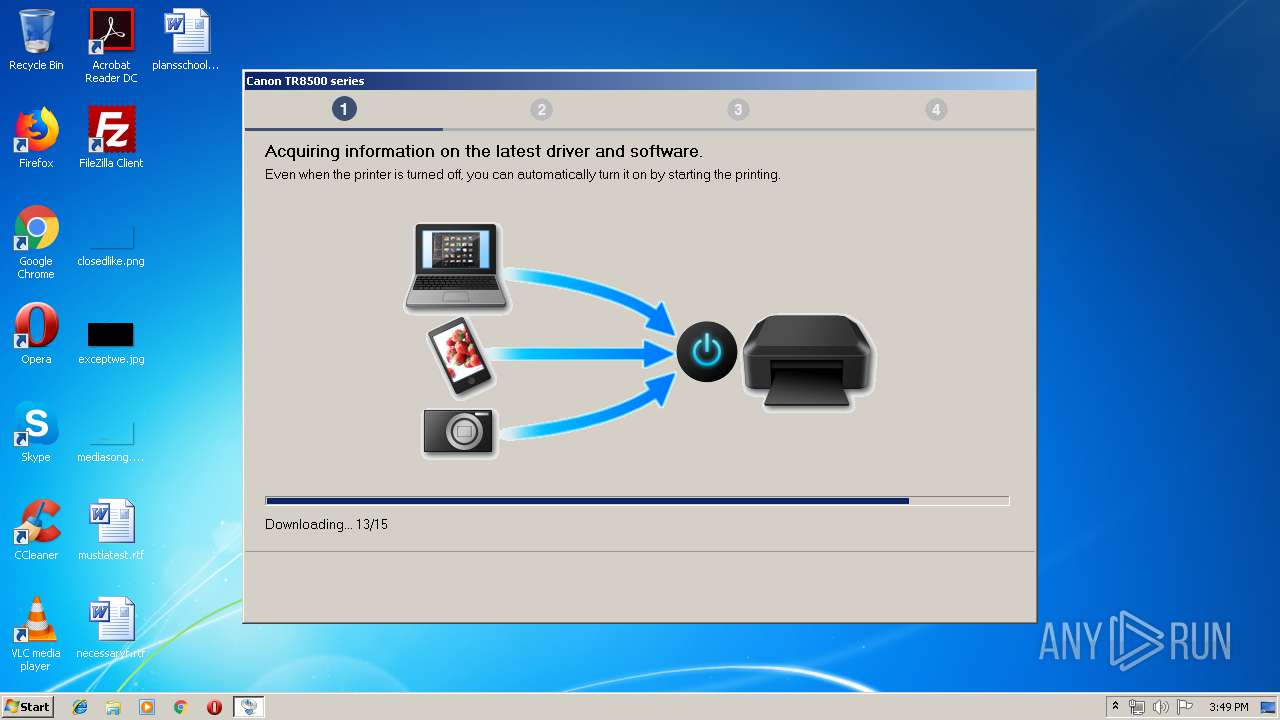Screen dimensions: 1280x720
Task: Open the network tray icon
Action: click(1137, 707)
